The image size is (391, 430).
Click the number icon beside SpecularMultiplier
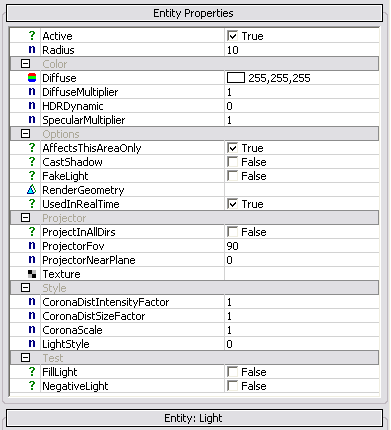click(x=32, y=120)
